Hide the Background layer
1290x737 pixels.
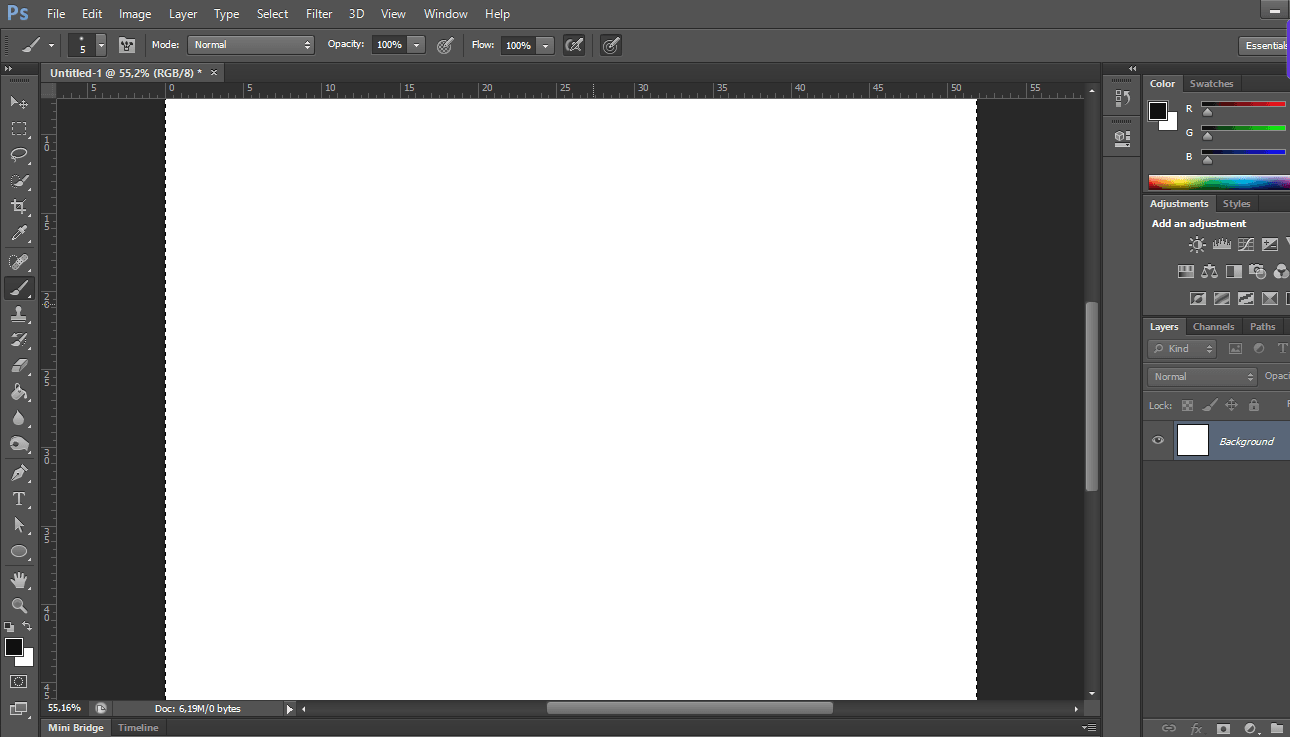click(1157, 440)
